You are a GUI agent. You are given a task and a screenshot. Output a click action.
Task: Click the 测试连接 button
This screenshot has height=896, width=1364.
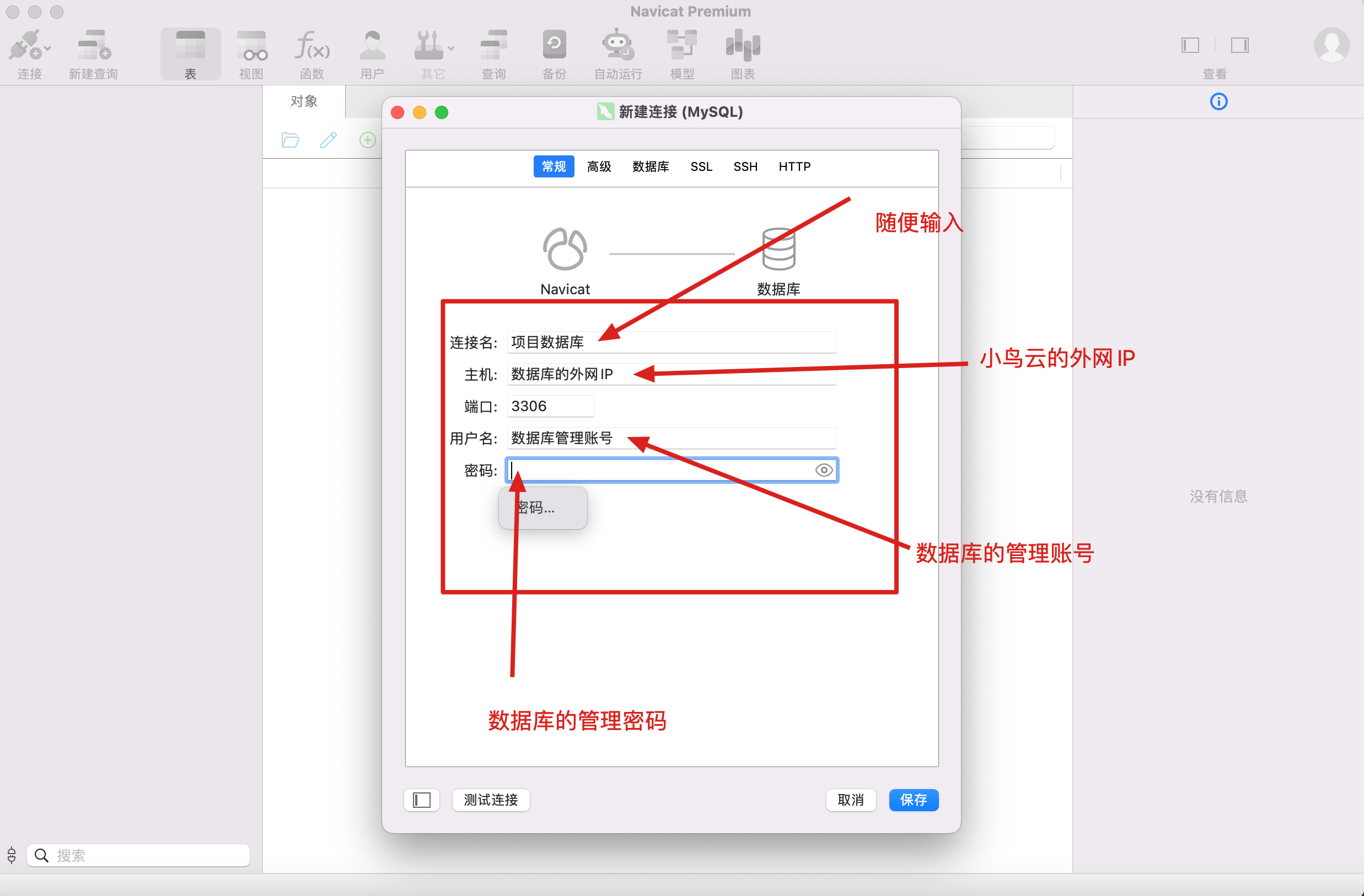click(491, 800)
